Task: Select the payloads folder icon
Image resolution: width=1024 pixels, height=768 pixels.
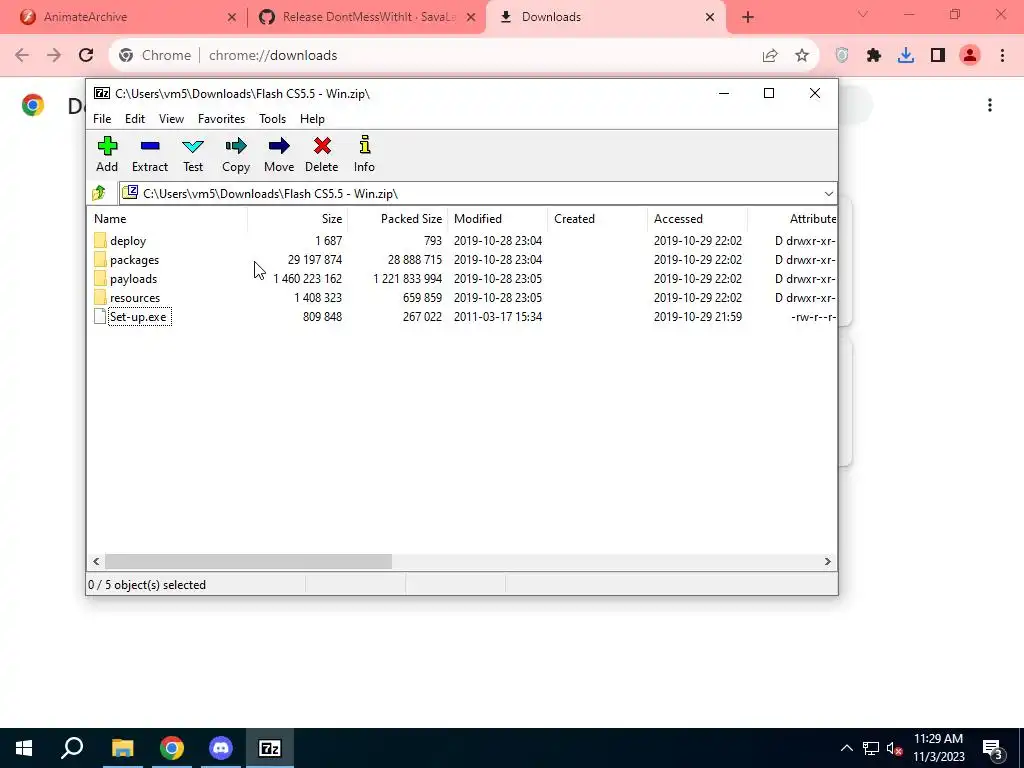Action: 100,278
